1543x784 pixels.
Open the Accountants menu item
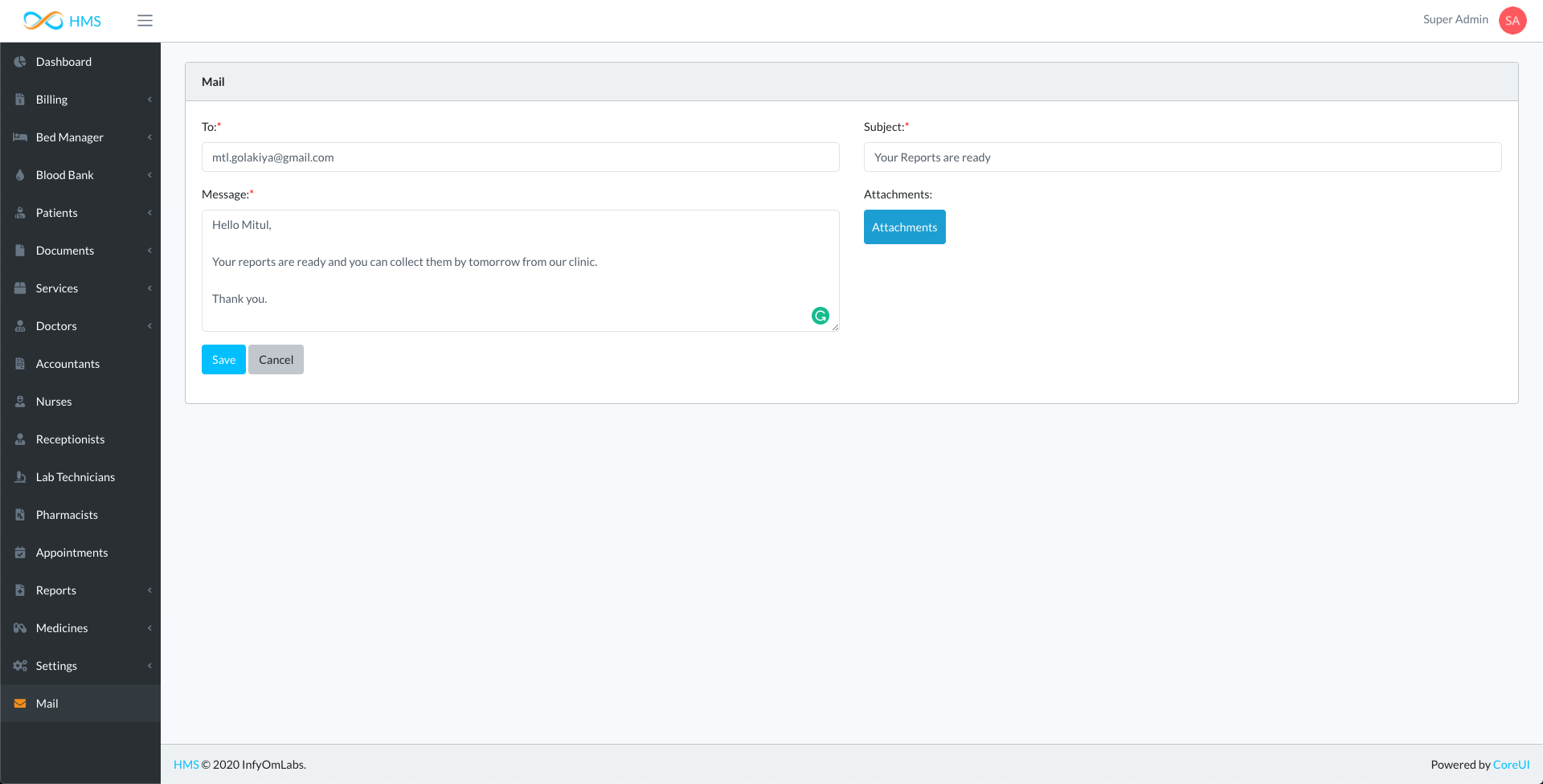(x=68, y=364)
